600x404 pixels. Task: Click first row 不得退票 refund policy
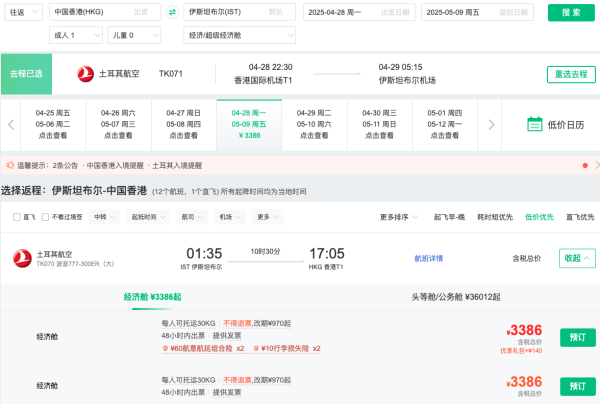(237, 324)
